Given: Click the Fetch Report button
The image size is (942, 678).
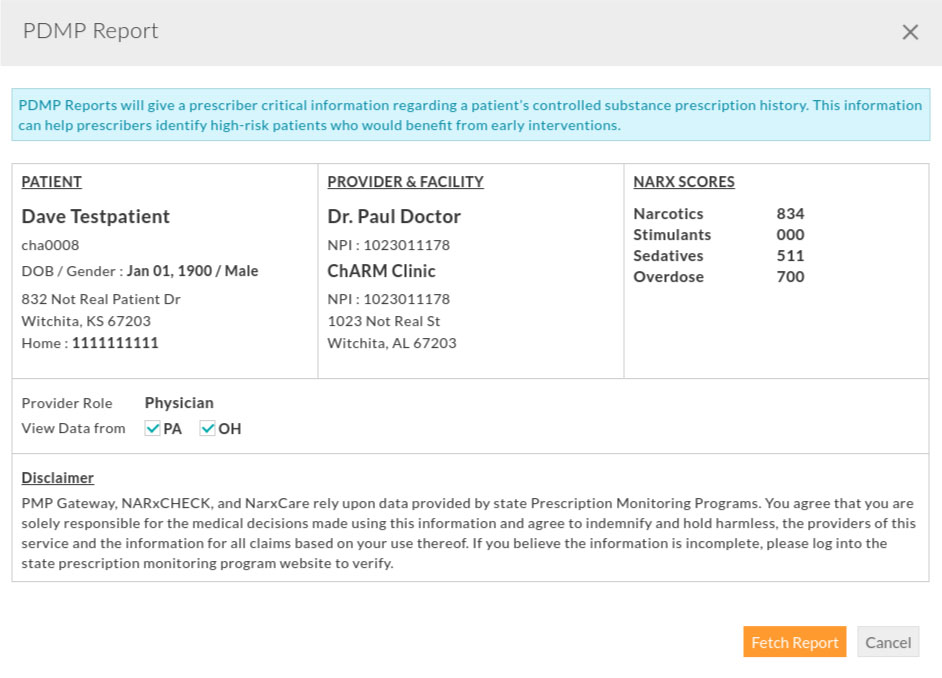Looking at the screenshot, I should point(794,641).
